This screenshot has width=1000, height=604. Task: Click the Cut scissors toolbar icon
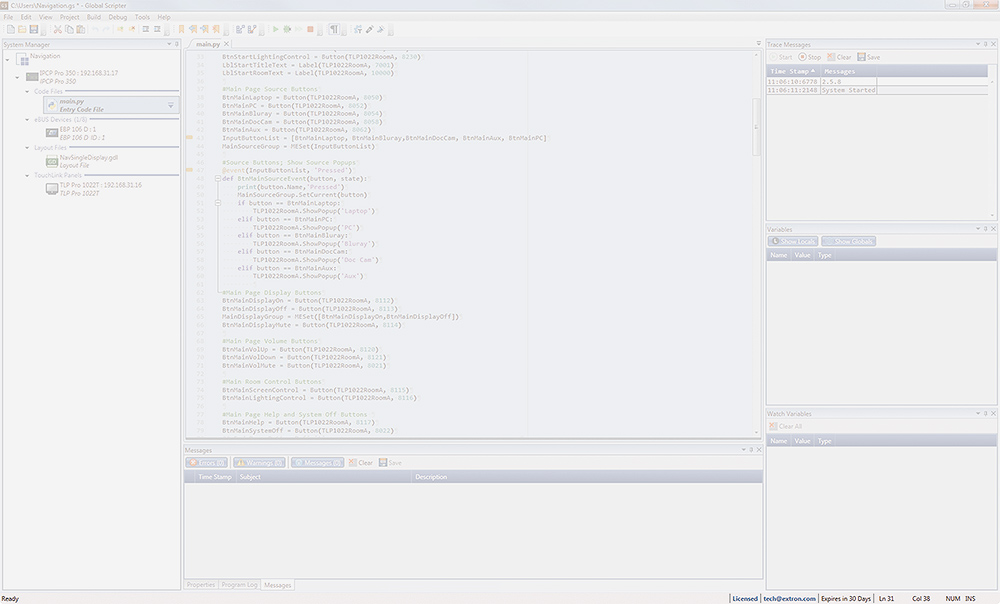pos(57,30)
